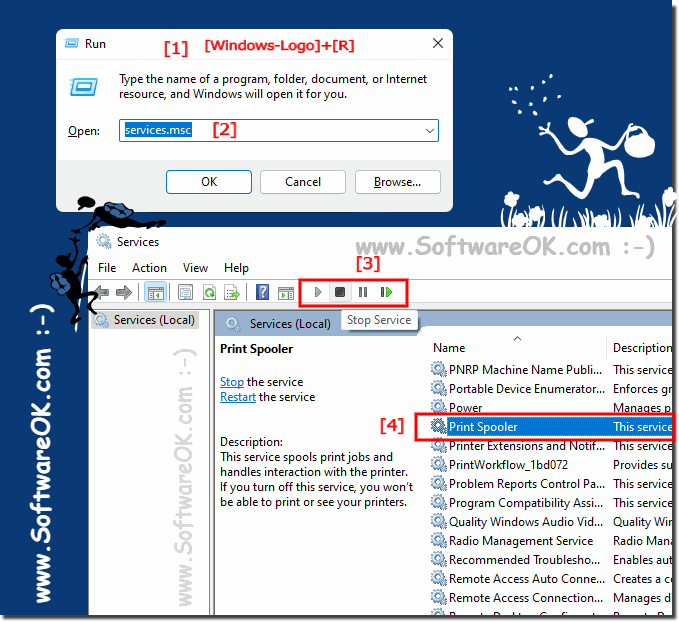Toggle the Show/Hide Console Tree toolbar icon

point(155,292)
